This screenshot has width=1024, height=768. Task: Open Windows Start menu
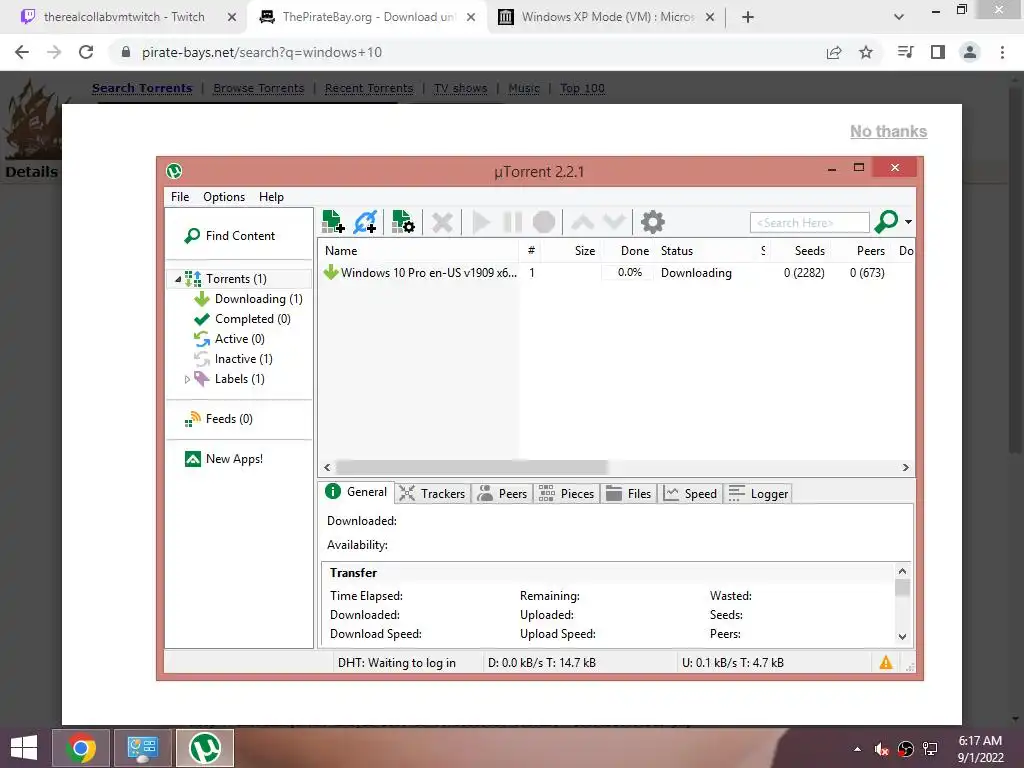pyautogui.click(x=24, y=748)
